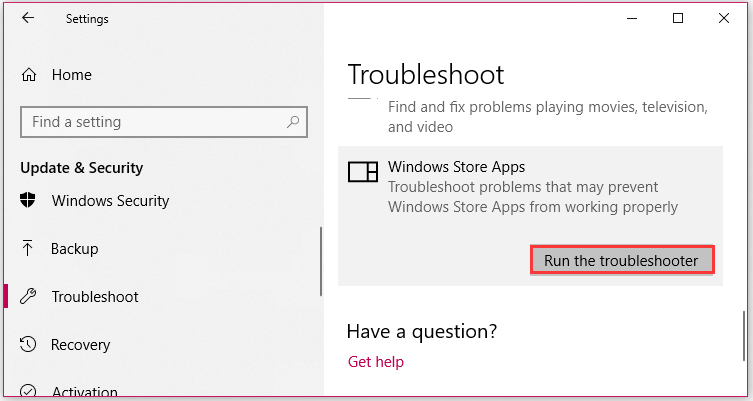Open Windows Security section

(110, 201)
